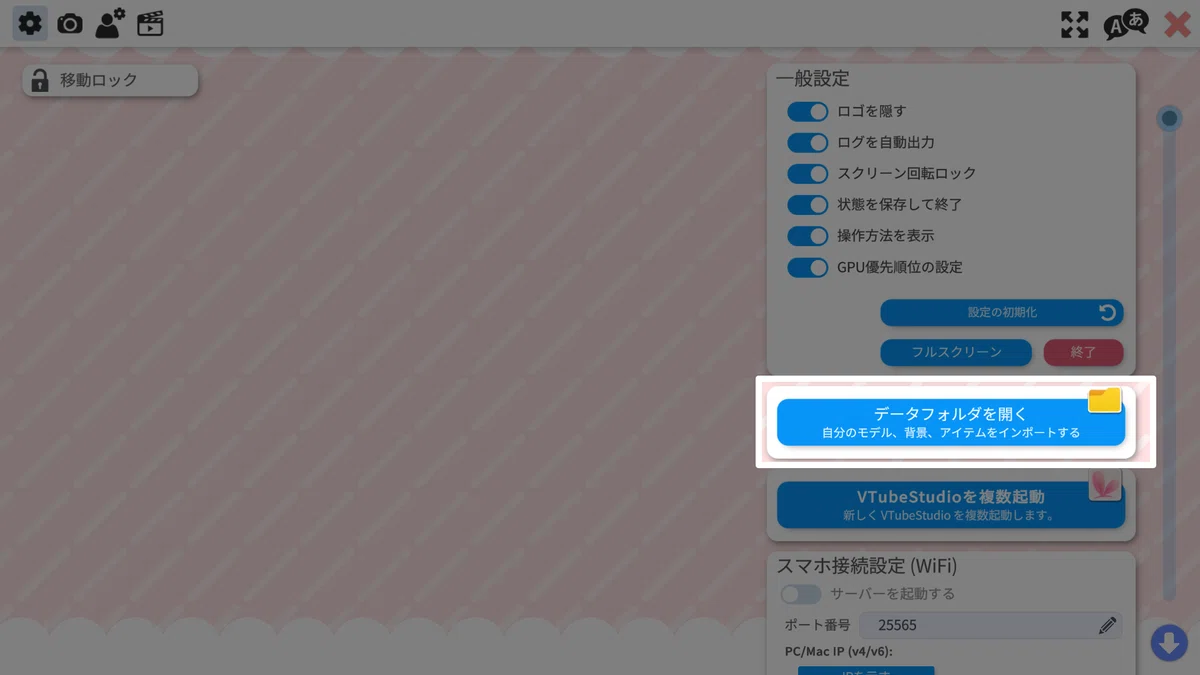Screen dimensions: 1200x675
Task: Open the camera settings tab
Action: (70, 24)
